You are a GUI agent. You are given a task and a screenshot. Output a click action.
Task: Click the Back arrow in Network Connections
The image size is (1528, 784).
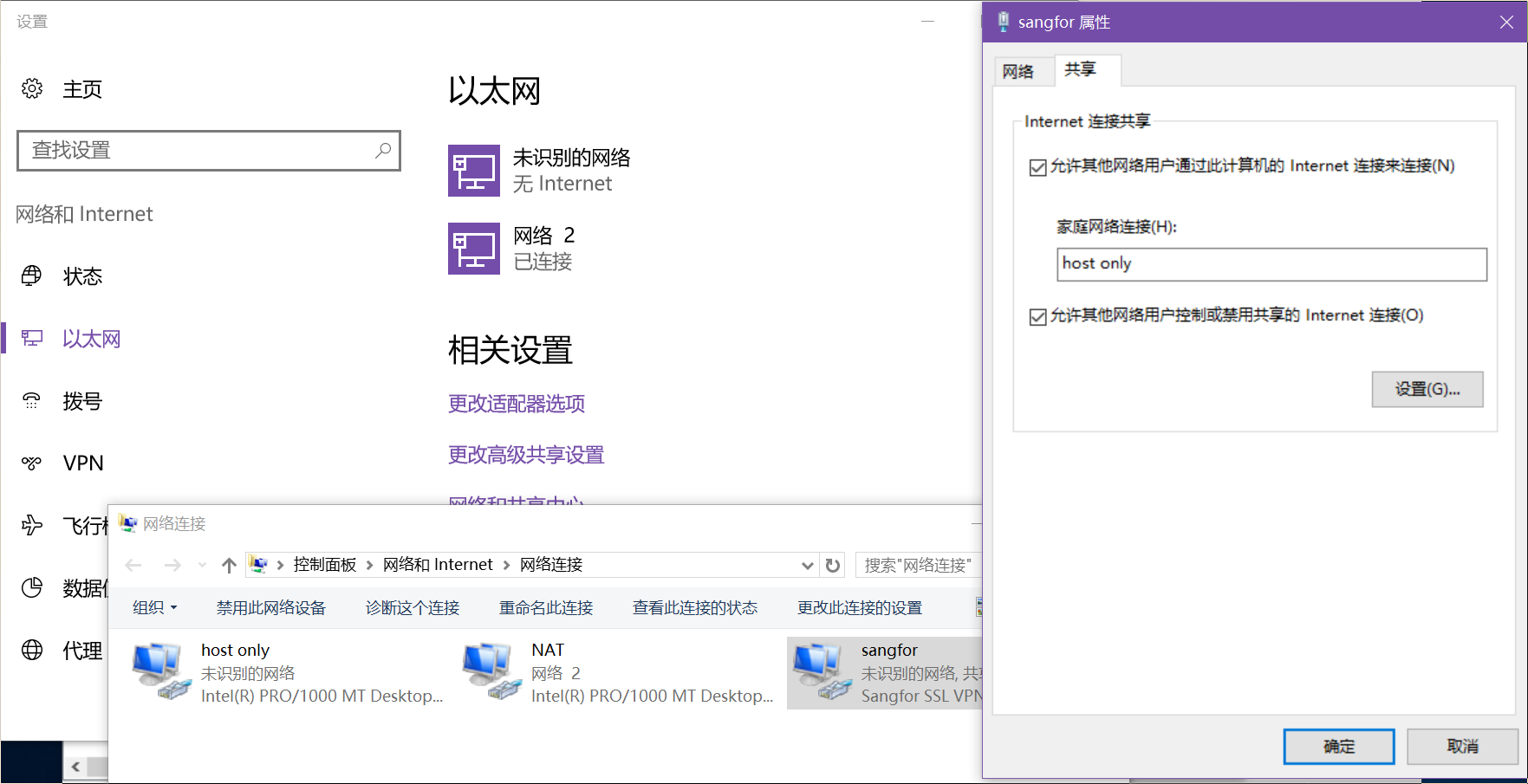133,566
